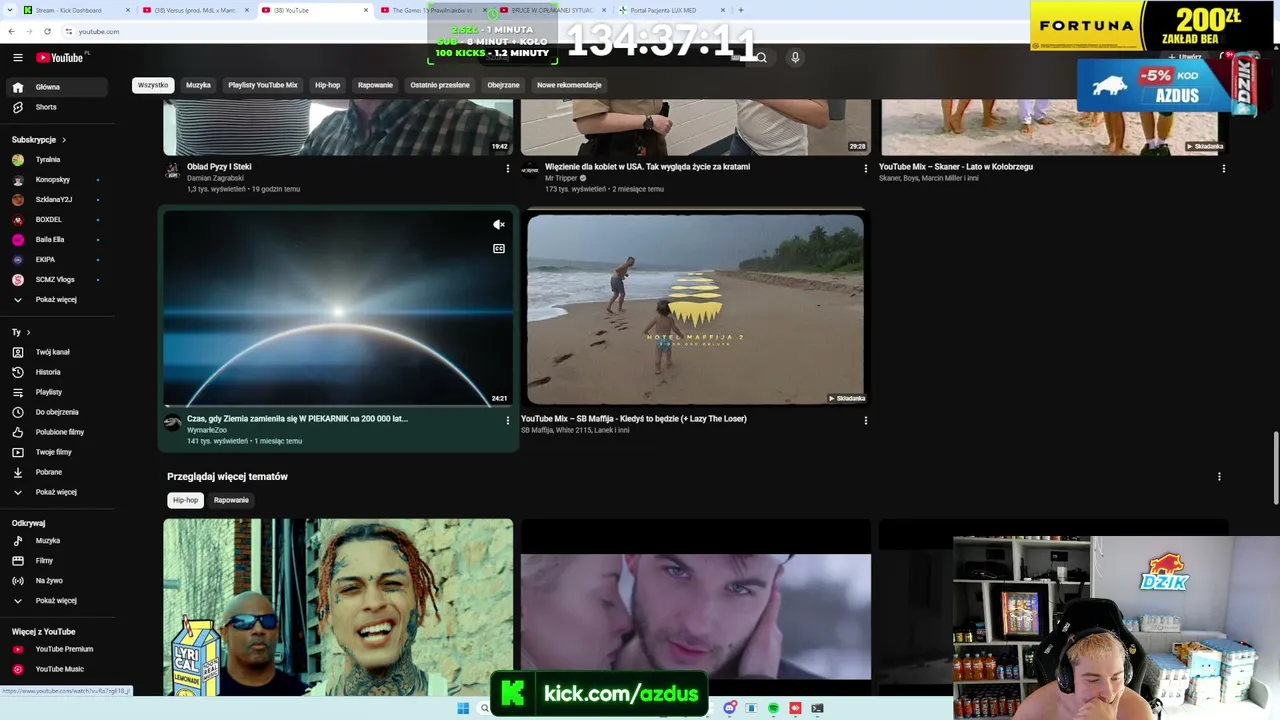The height and width of the screenshot is (720, 1280).
Task: Open the terminal from taskbar
Action: tap(817, 708)
